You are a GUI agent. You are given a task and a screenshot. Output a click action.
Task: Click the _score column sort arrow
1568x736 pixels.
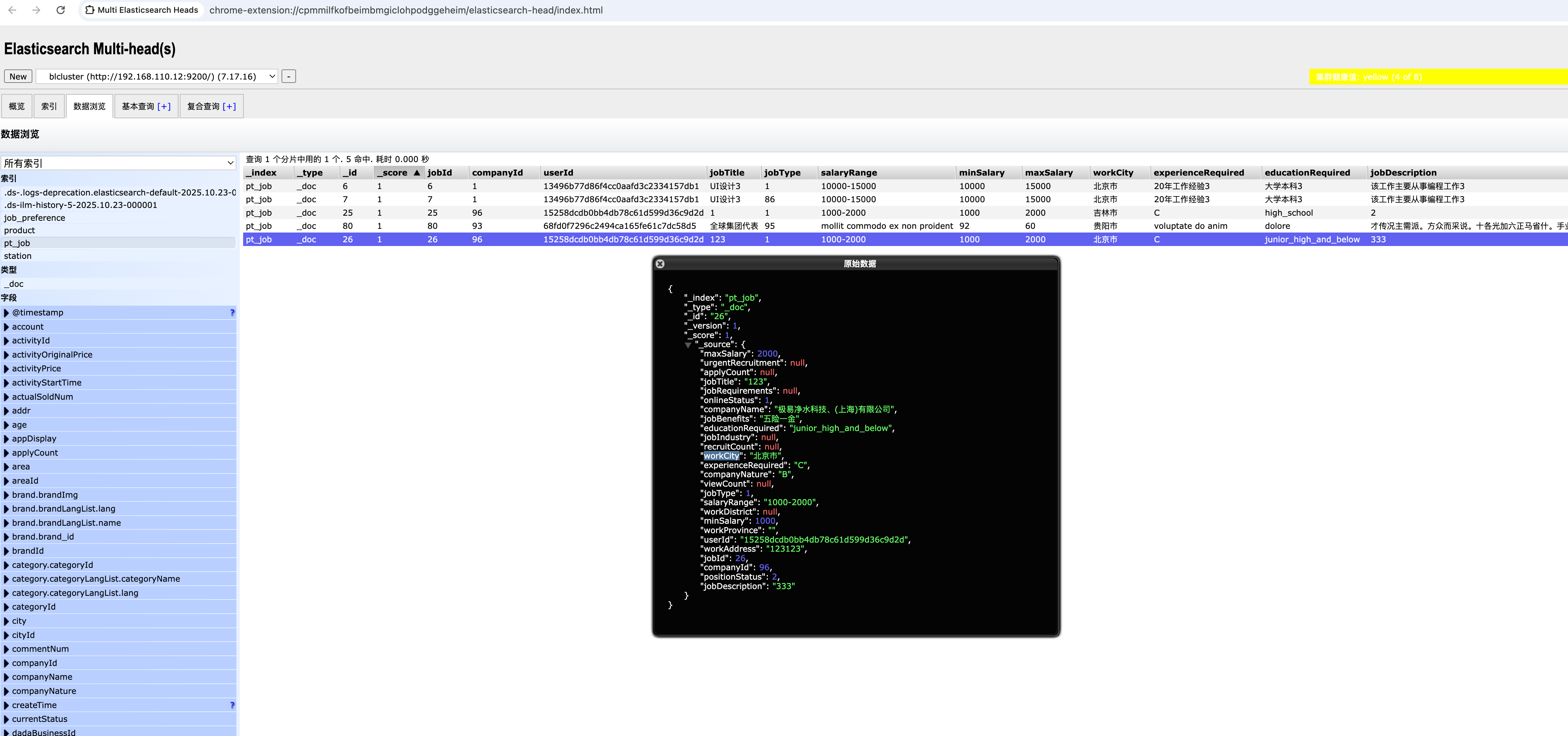pos(417,173)
